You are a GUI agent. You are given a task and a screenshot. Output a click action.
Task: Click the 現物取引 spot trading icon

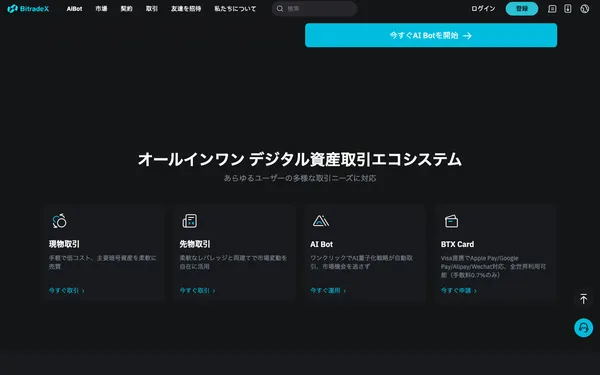point(59,221)
